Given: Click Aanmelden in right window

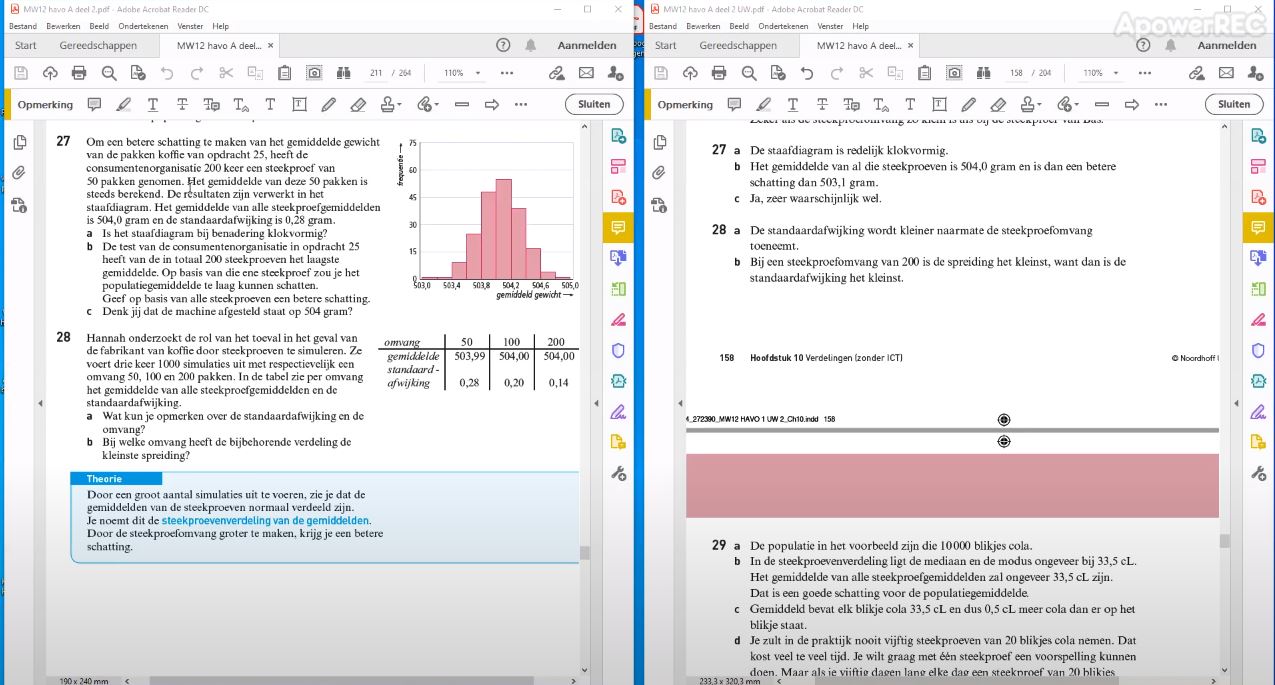Looking at the screenshot, I should 1227,45.
